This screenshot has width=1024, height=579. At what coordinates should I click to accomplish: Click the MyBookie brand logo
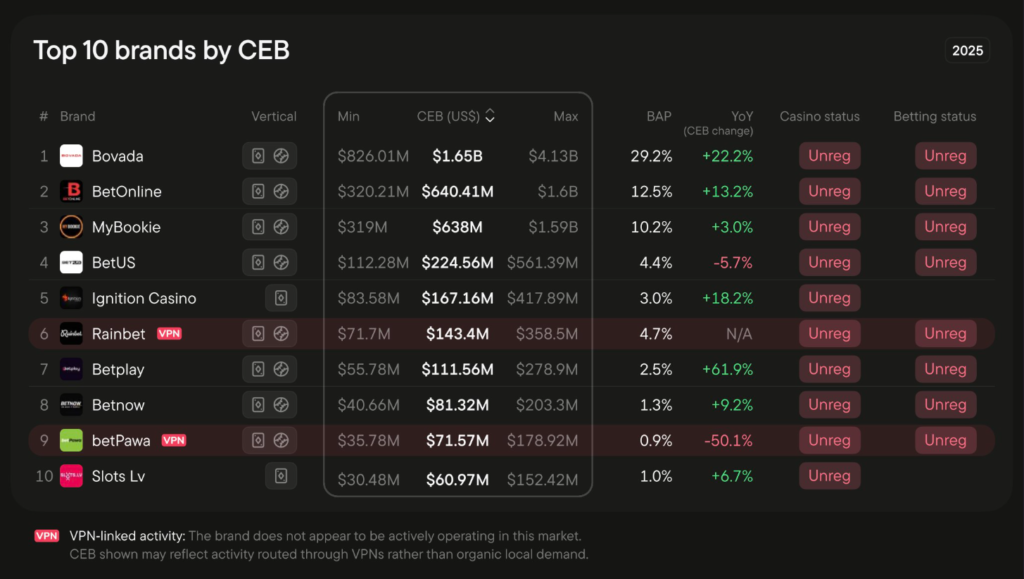tap(71, 227)
